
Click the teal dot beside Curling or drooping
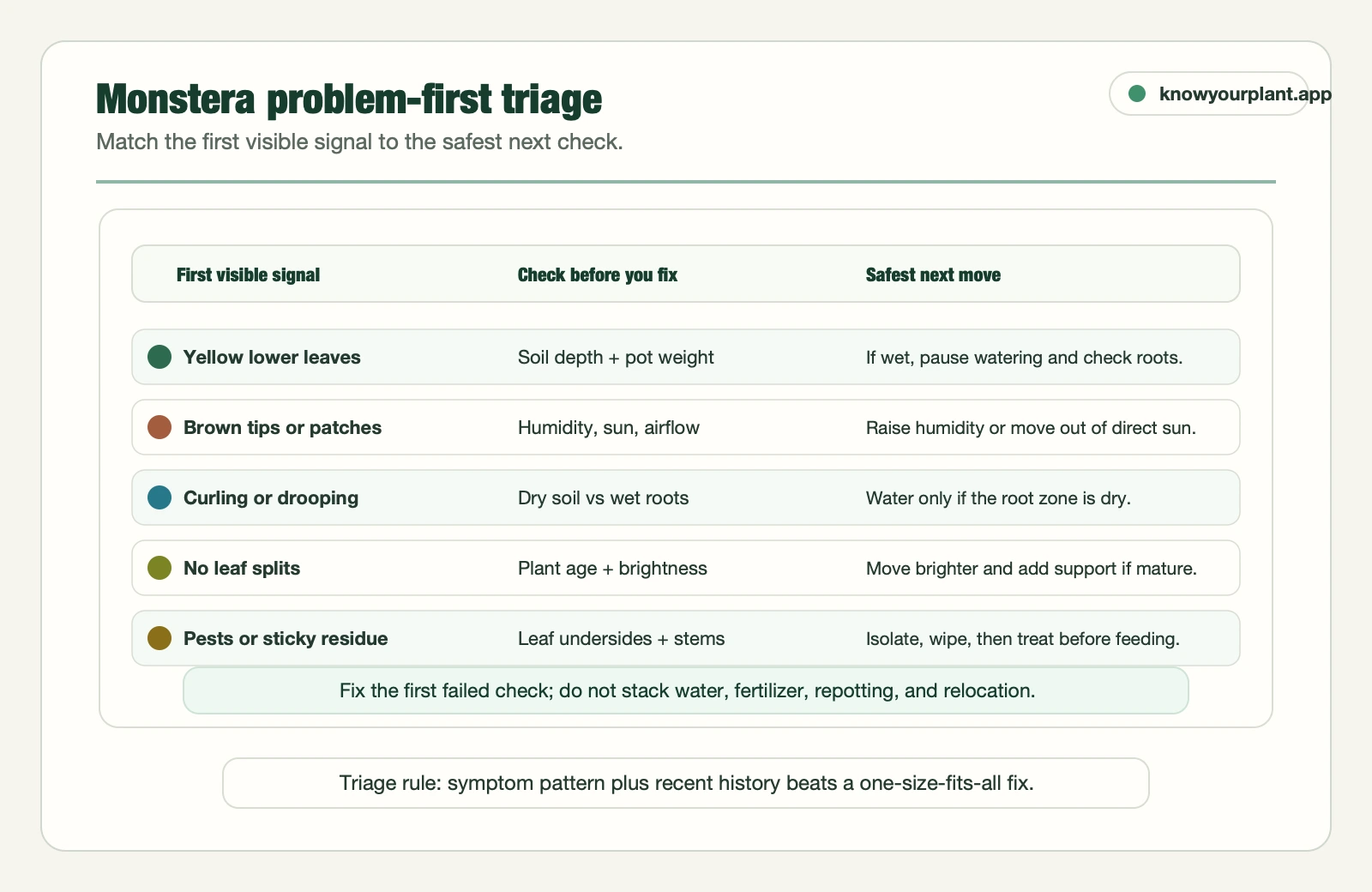click(159, 497)
